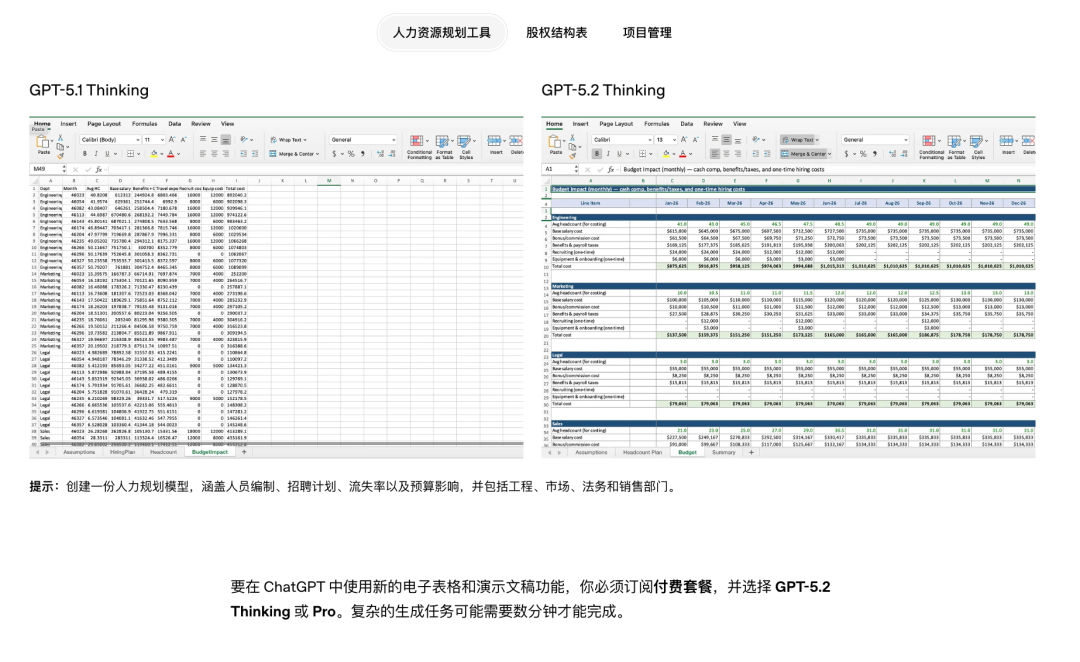This screenshot has height=662, width=1080.
Task: Click yellow Fill Color swatch in GPT-5.1 ribbon
Action: 154,154
